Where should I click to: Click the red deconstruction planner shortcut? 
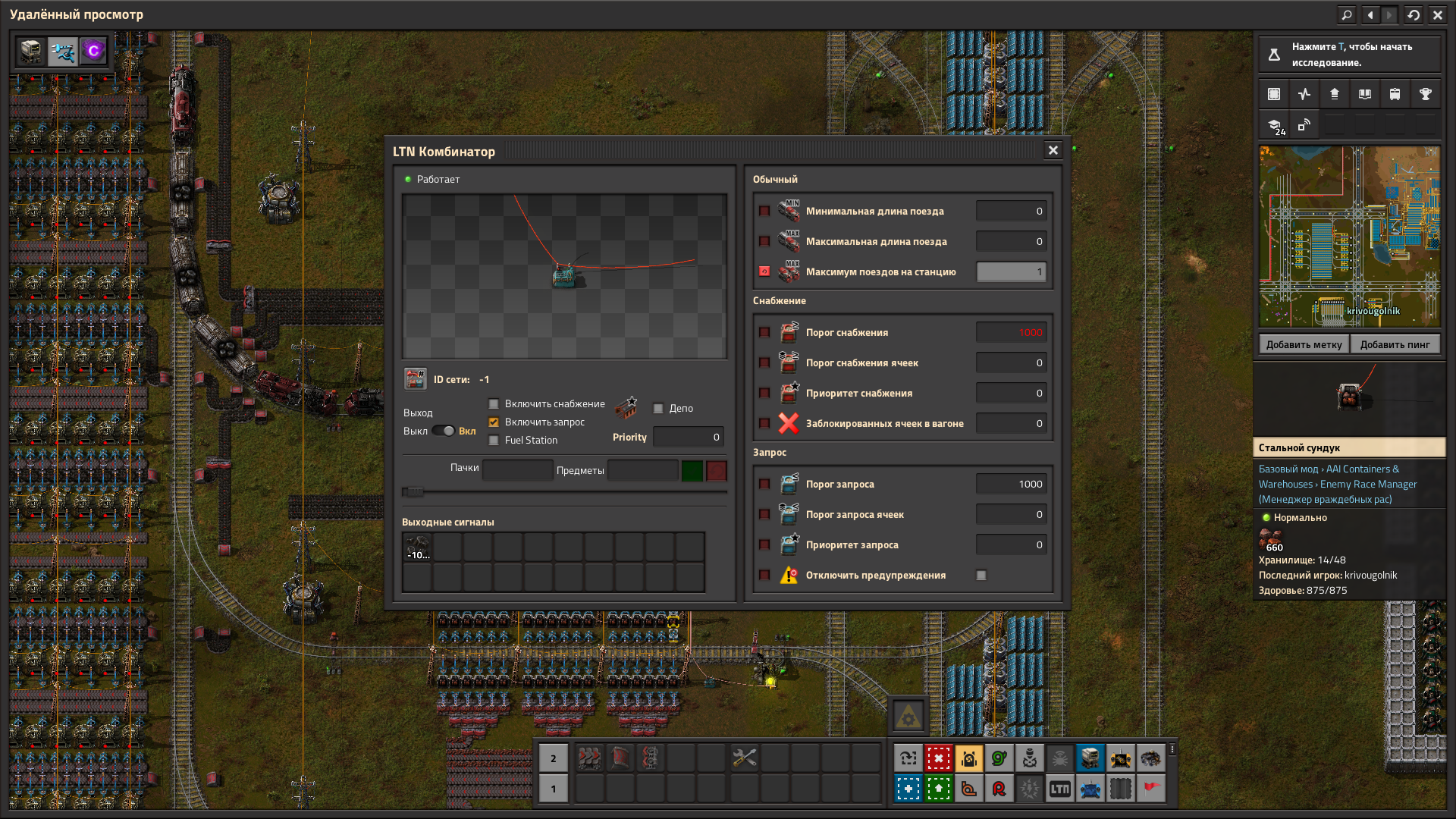[939, 758]
